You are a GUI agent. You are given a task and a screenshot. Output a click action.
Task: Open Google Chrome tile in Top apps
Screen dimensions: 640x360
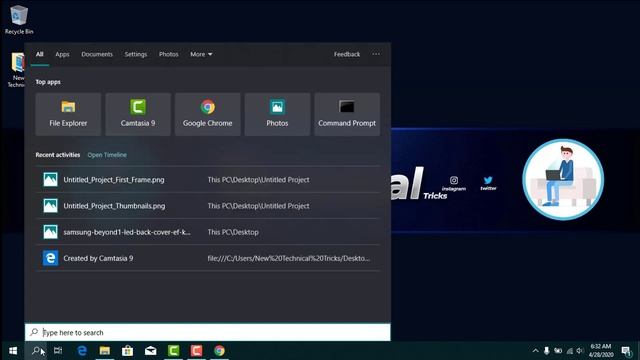tap(207, 114)
